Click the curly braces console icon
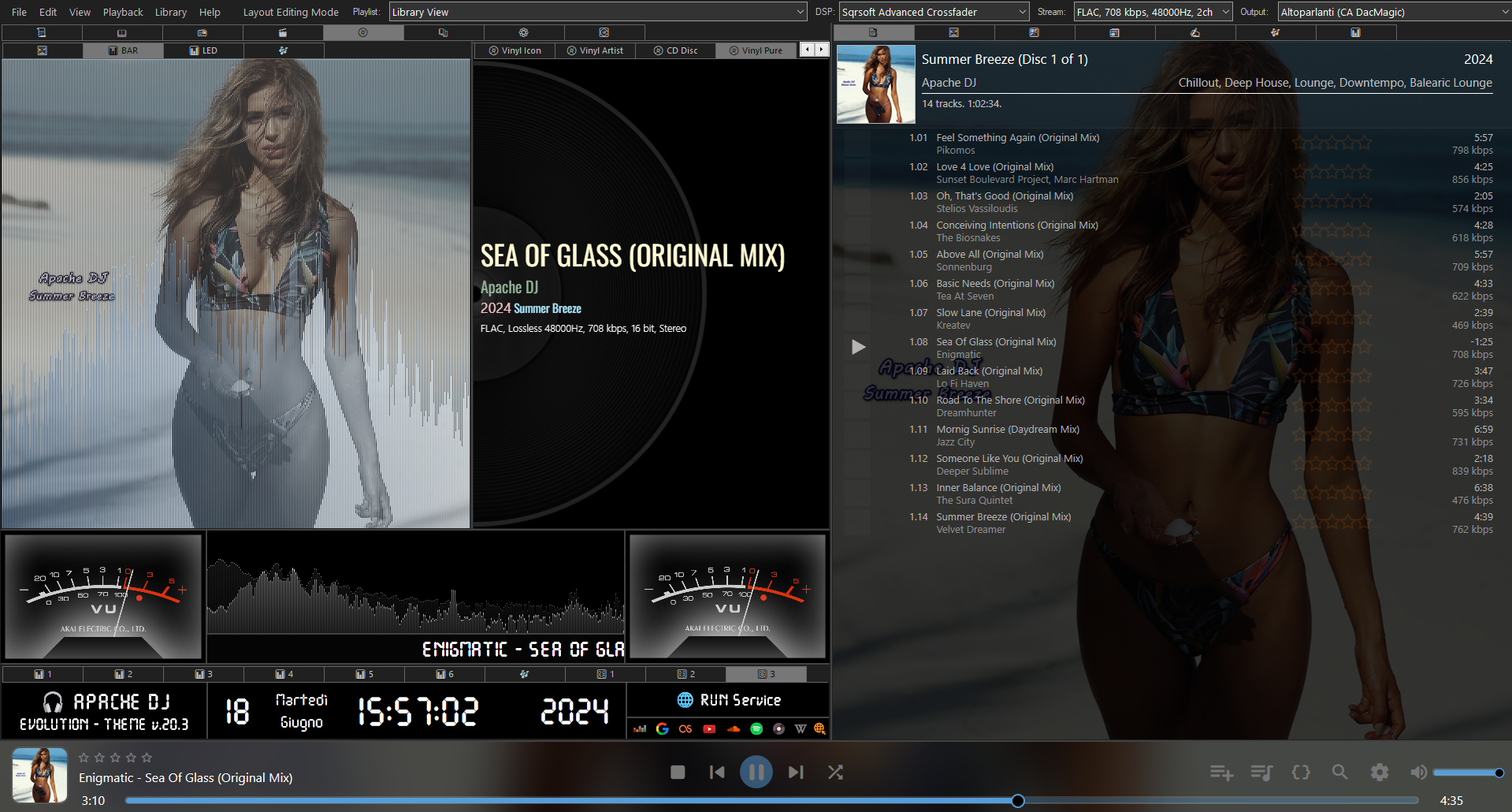 pyautogui.click(x=1301, y=773)
